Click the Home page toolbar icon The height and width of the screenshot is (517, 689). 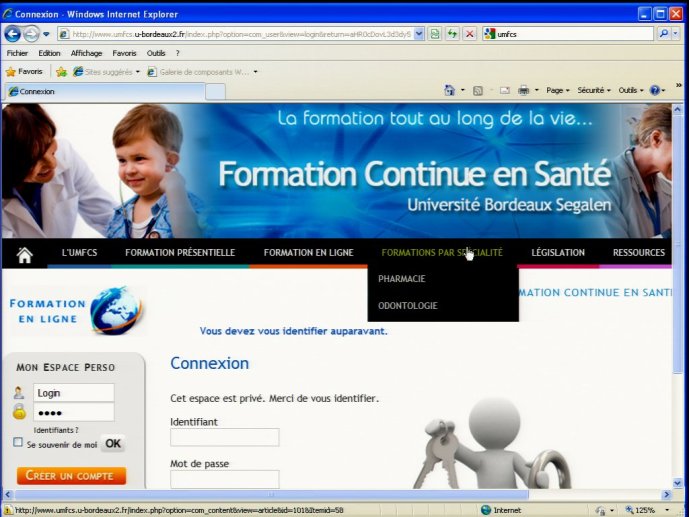click(x=450, y=90)
